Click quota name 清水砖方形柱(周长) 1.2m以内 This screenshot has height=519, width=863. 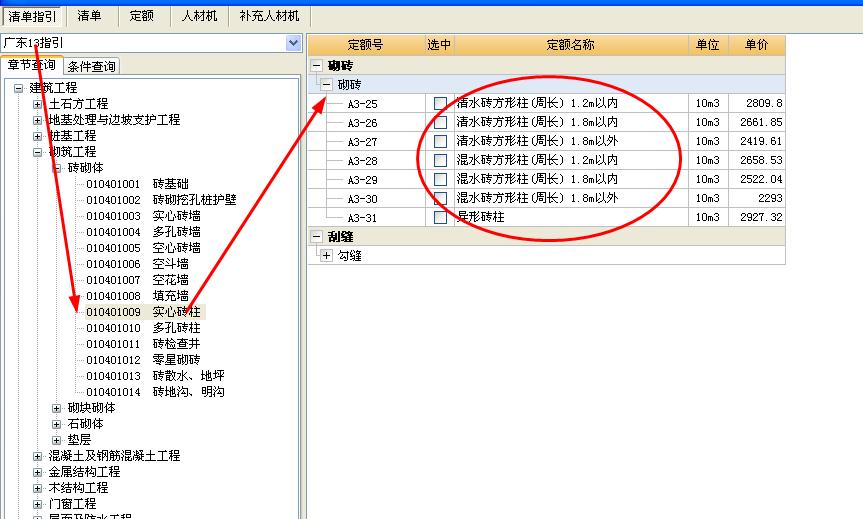pyautogui.click(x=537, y=103)
